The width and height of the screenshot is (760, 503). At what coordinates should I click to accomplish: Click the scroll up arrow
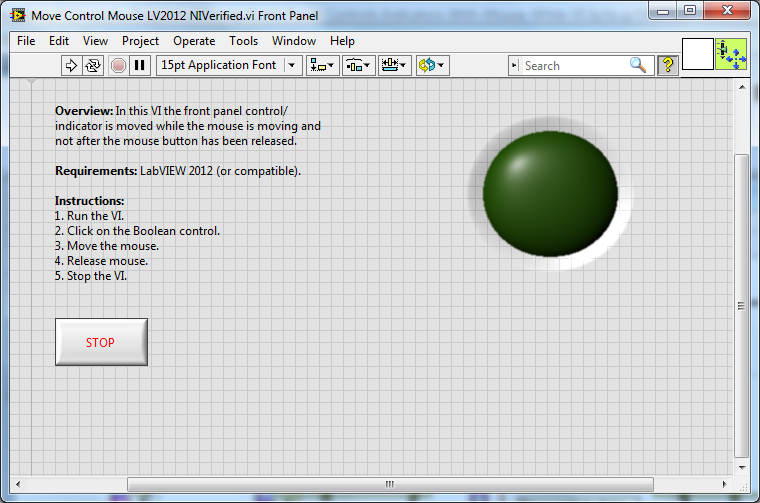tap(742, 87)
